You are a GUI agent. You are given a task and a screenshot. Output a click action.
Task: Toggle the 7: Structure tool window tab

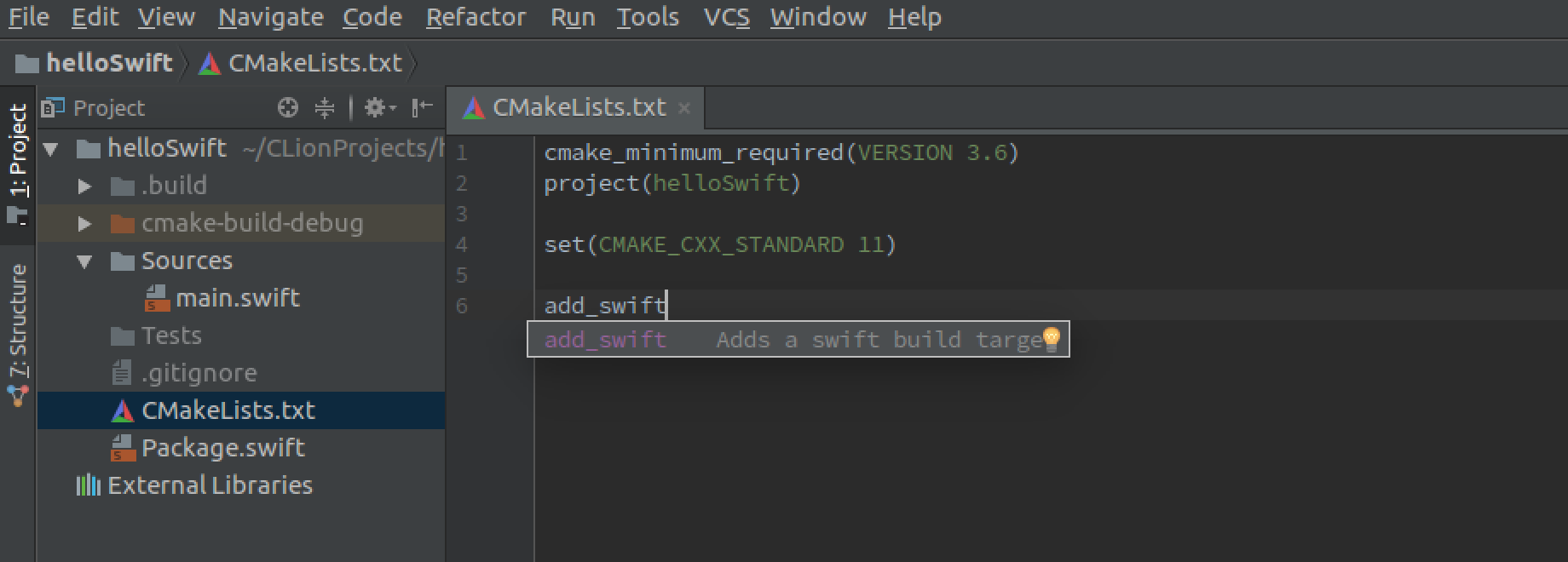tap(18, 335)
